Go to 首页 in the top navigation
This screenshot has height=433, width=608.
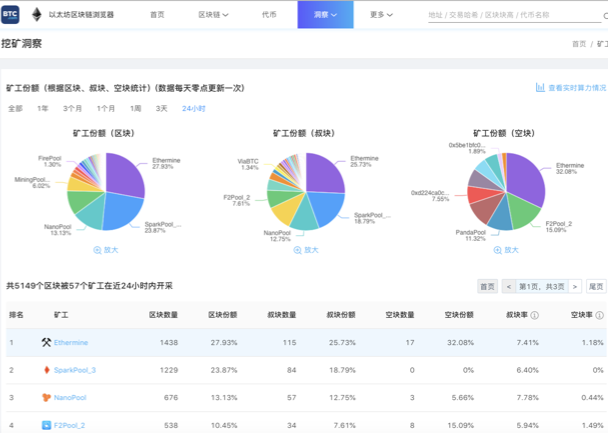(157, 15)
